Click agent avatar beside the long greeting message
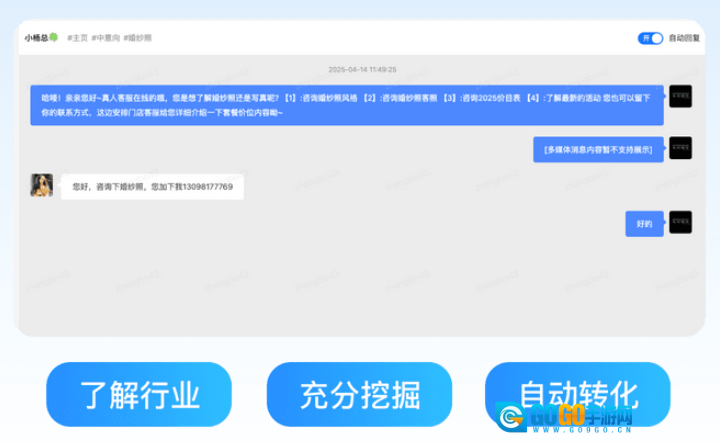Viewport: 720px width, 443px height. [x=680, y=98]
